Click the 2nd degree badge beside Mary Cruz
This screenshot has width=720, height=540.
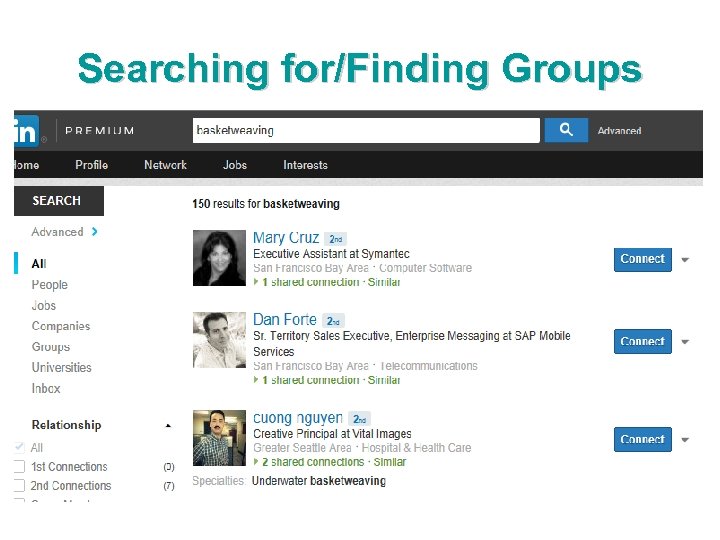point(336,239)
